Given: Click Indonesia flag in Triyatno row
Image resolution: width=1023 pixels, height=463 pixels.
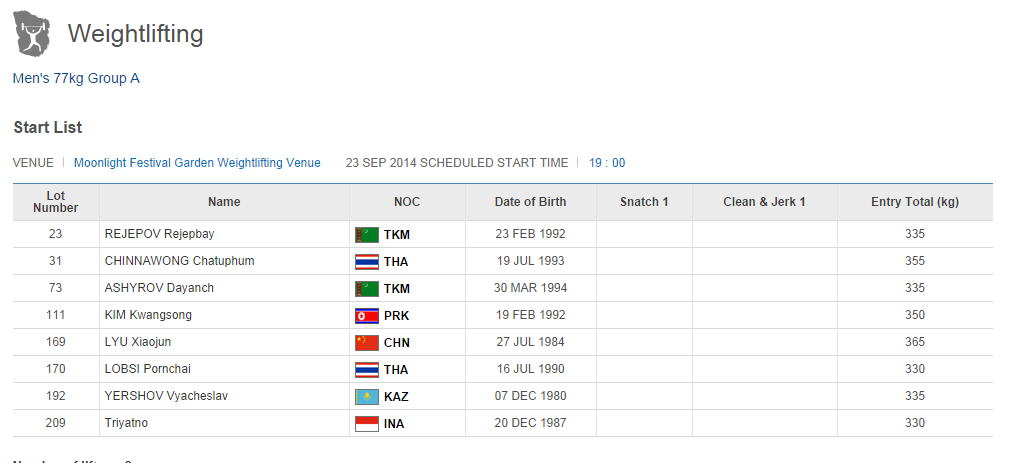Looking at the screenshot, I should (x=367, y=424).
